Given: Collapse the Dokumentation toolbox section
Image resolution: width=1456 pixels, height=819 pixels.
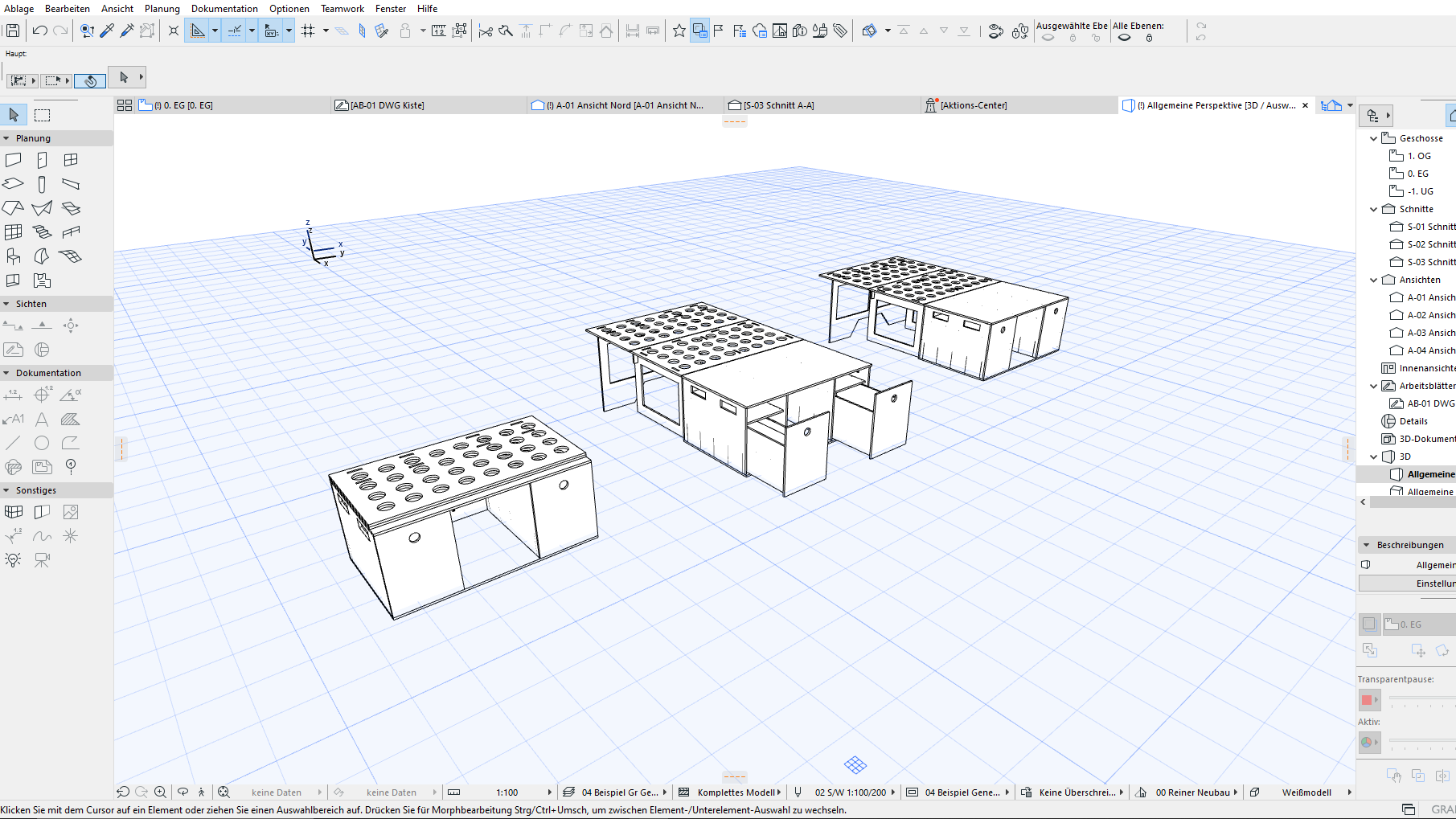Looking at the screenshot, I should click(x=6, y=373).
